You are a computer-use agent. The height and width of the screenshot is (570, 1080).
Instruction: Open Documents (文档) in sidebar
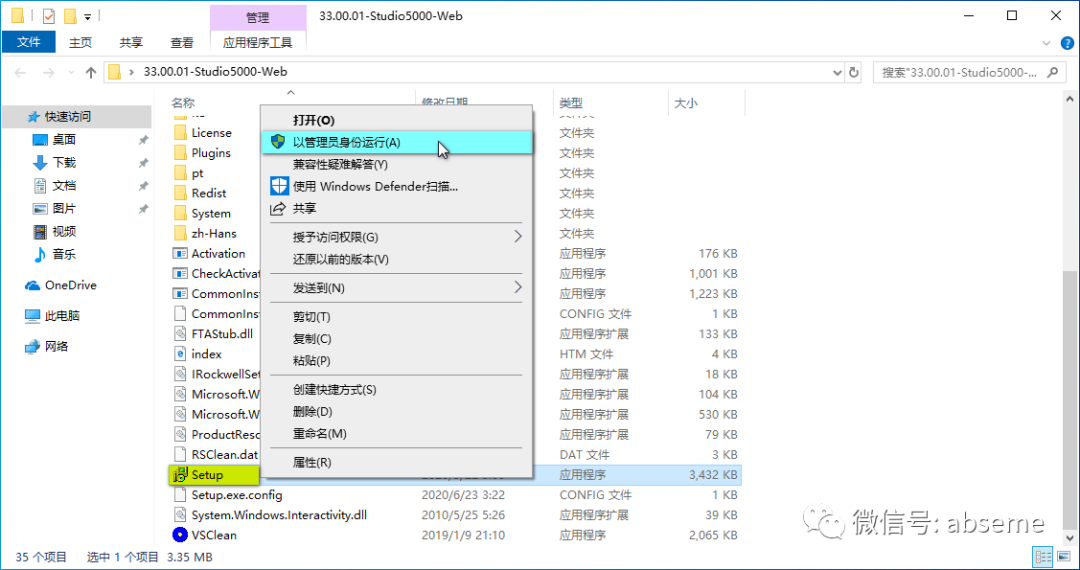click(x=64, y=186)
